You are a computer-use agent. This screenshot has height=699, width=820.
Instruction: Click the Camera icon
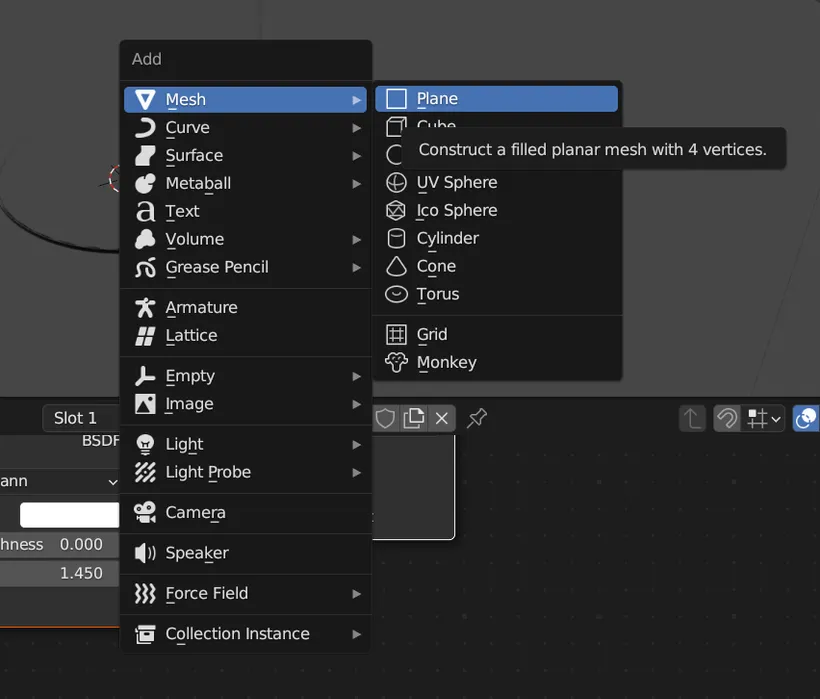(145, 512)
